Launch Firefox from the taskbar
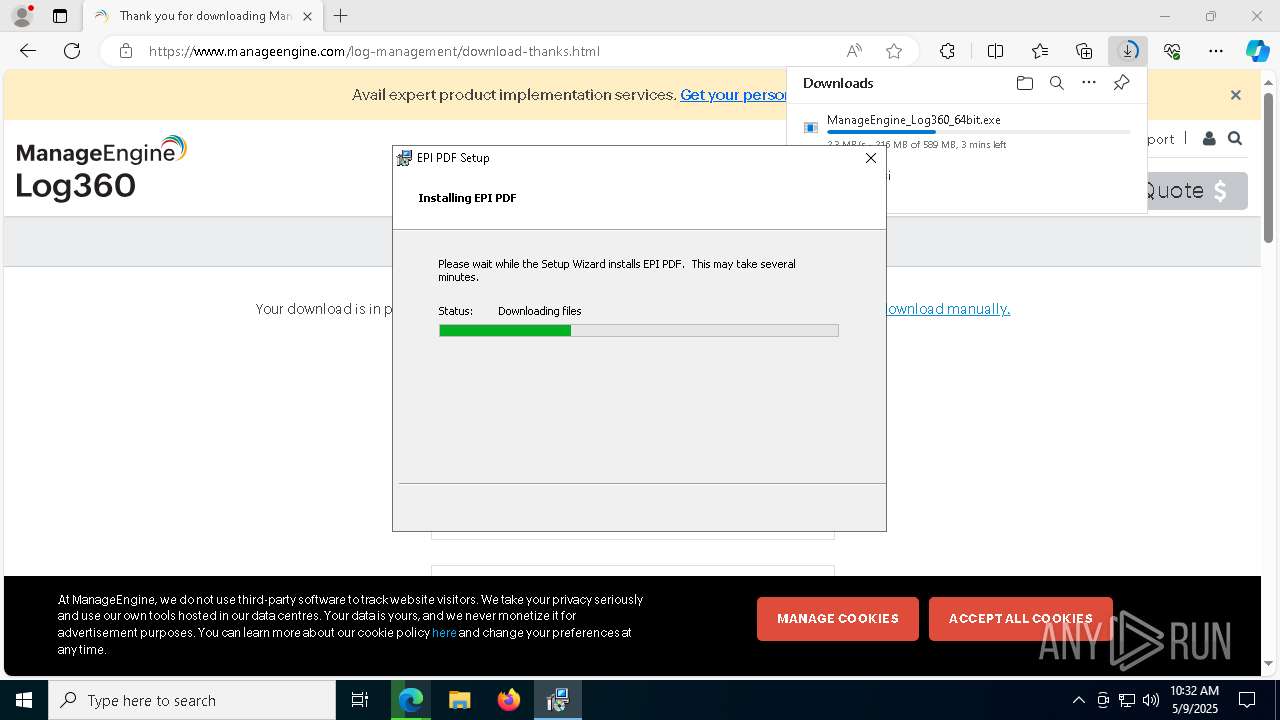Screen dimensions: 1280x720 pos(509,700)
